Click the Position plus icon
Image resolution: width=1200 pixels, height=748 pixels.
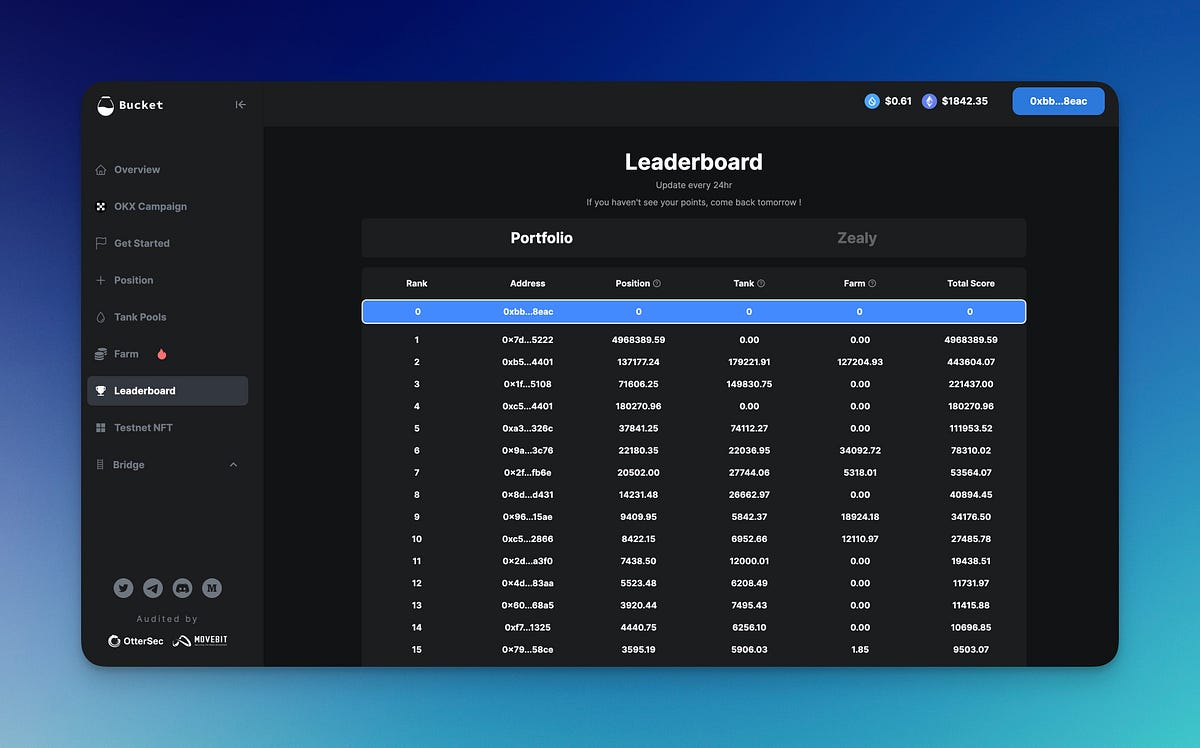[101, 280]
